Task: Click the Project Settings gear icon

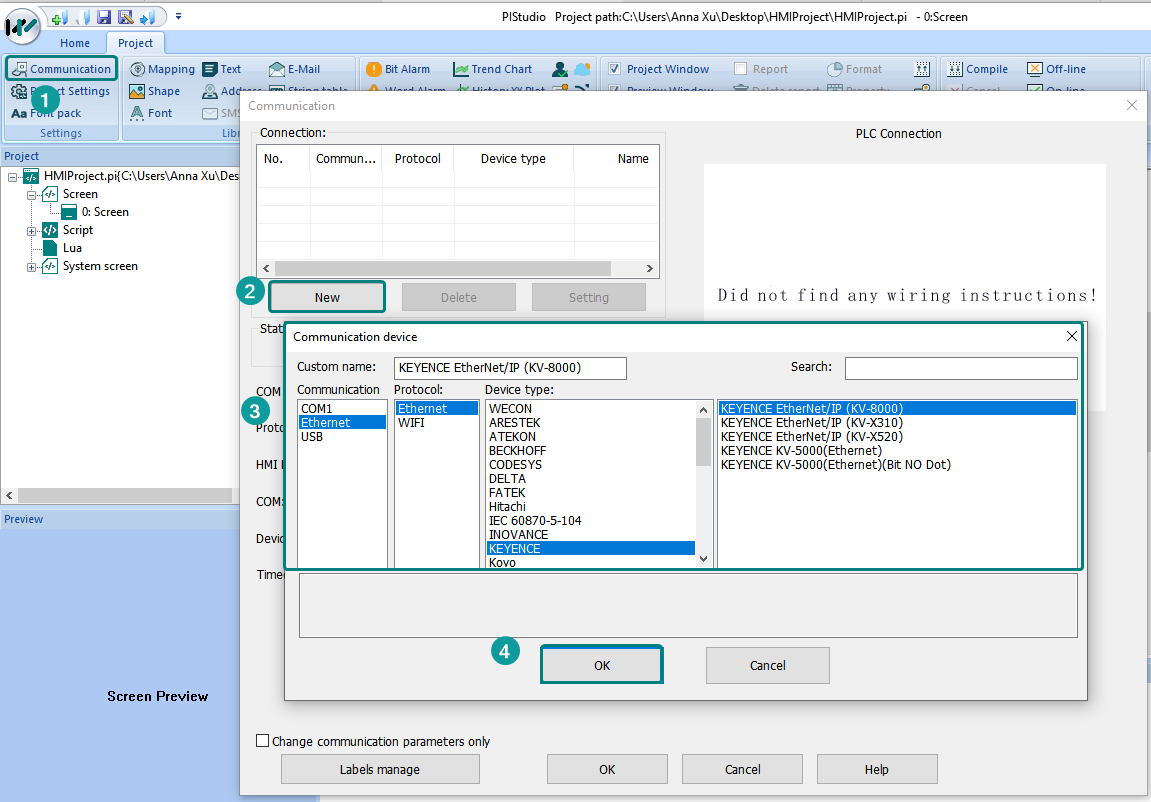Action: click(x=18, y=91)
